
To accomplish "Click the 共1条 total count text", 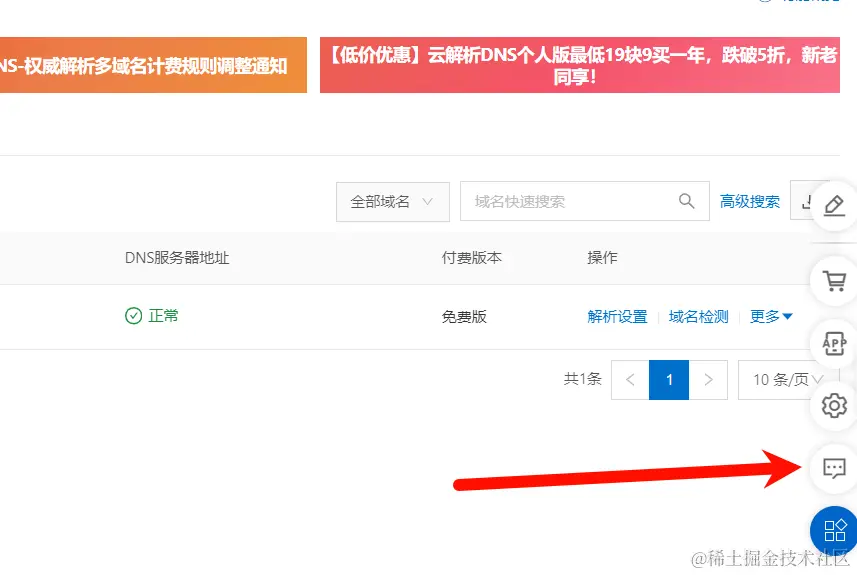I will click(x=583, y=379).
